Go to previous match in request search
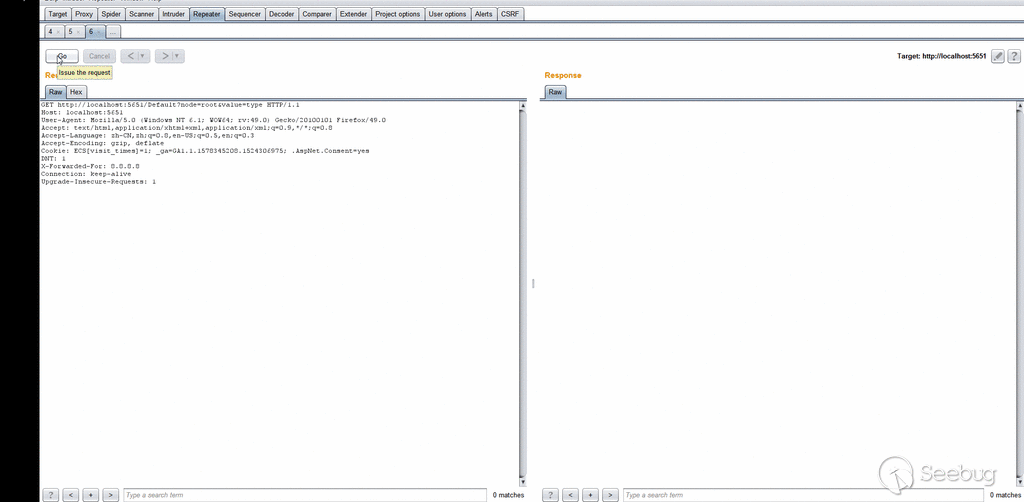1024x502 pixels. [70, 495]
